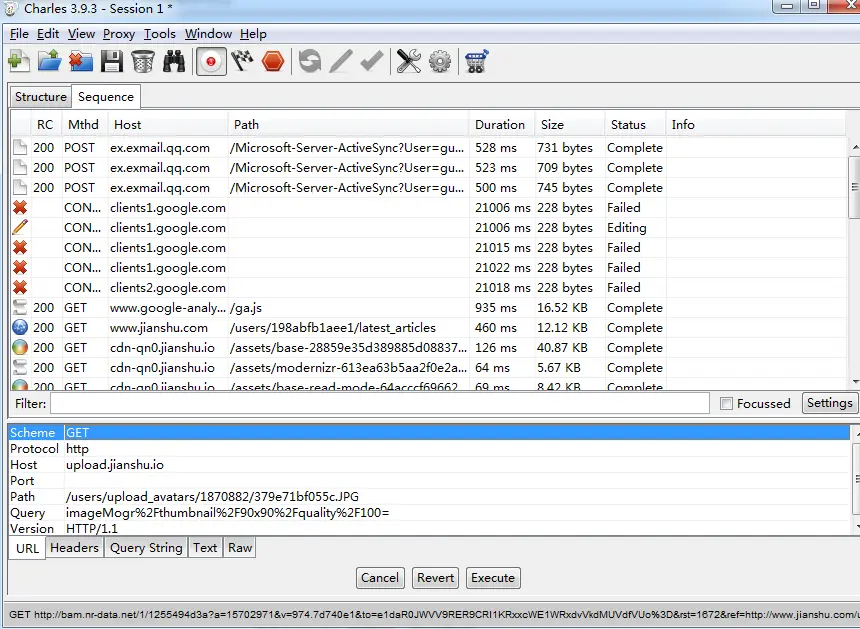Select Host upload.jianshu.io row
860x629 pixels.
tap(429, 464)
